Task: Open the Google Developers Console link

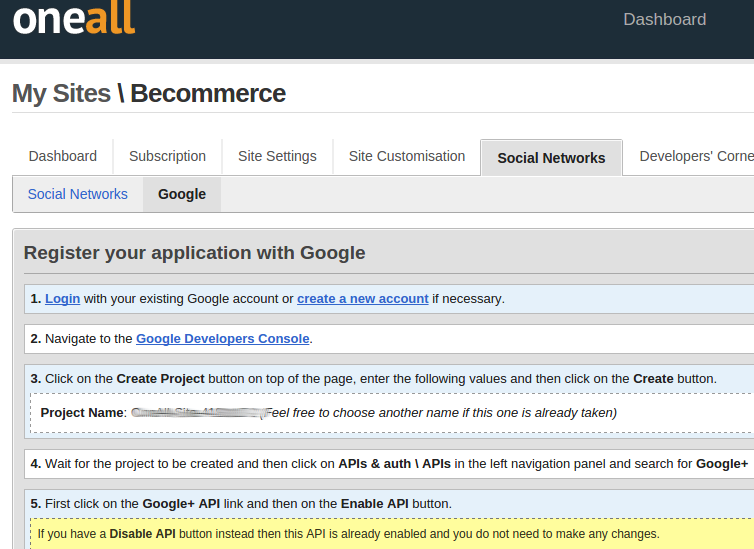Action: 222,338
